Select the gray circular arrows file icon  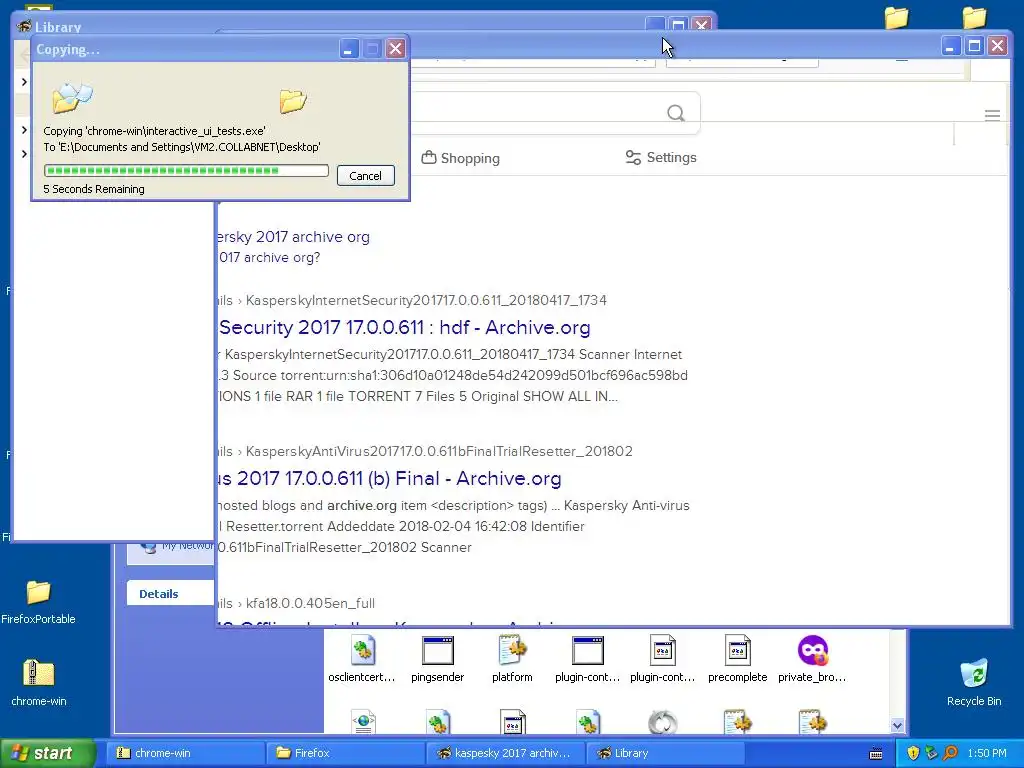click(x=662, y=722)
